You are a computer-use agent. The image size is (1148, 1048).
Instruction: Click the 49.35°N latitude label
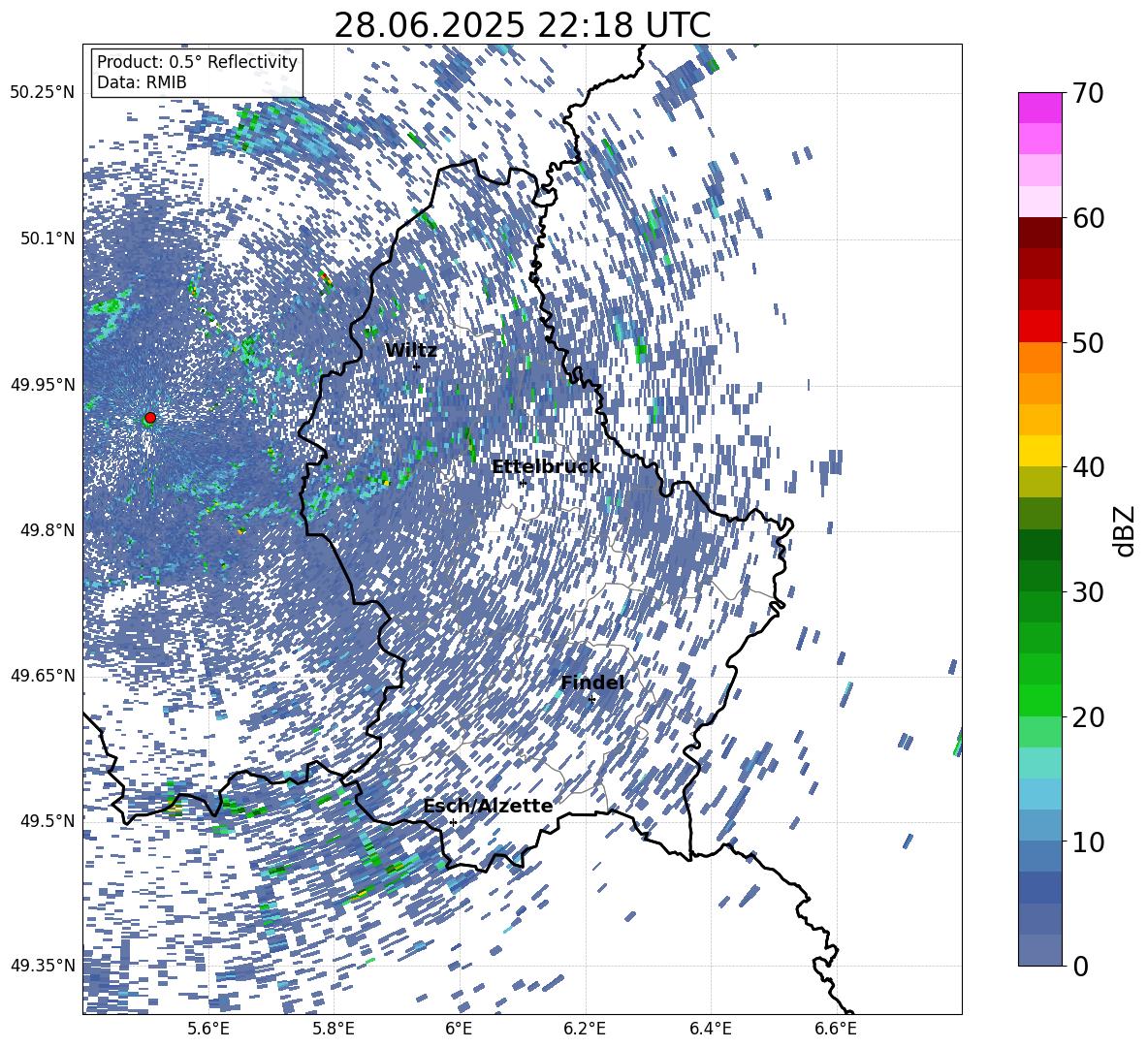[x=43, y=966]
